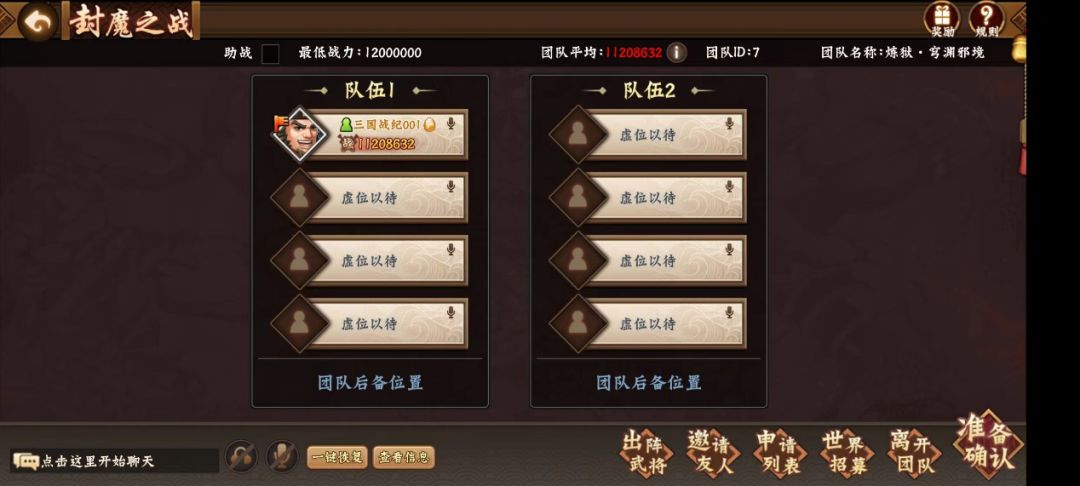Select 世界招募 world recruit
This screenshot has width=1080, height=486.
(846, 454)
